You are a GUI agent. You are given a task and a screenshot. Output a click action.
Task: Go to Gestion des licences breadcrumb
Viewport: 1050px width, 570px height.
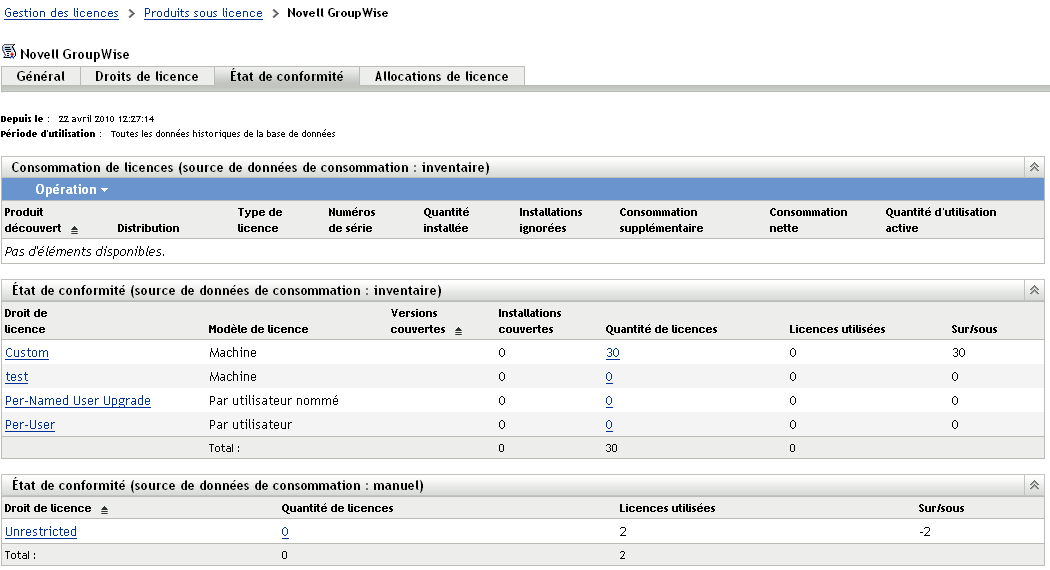(x=61, y=14)
